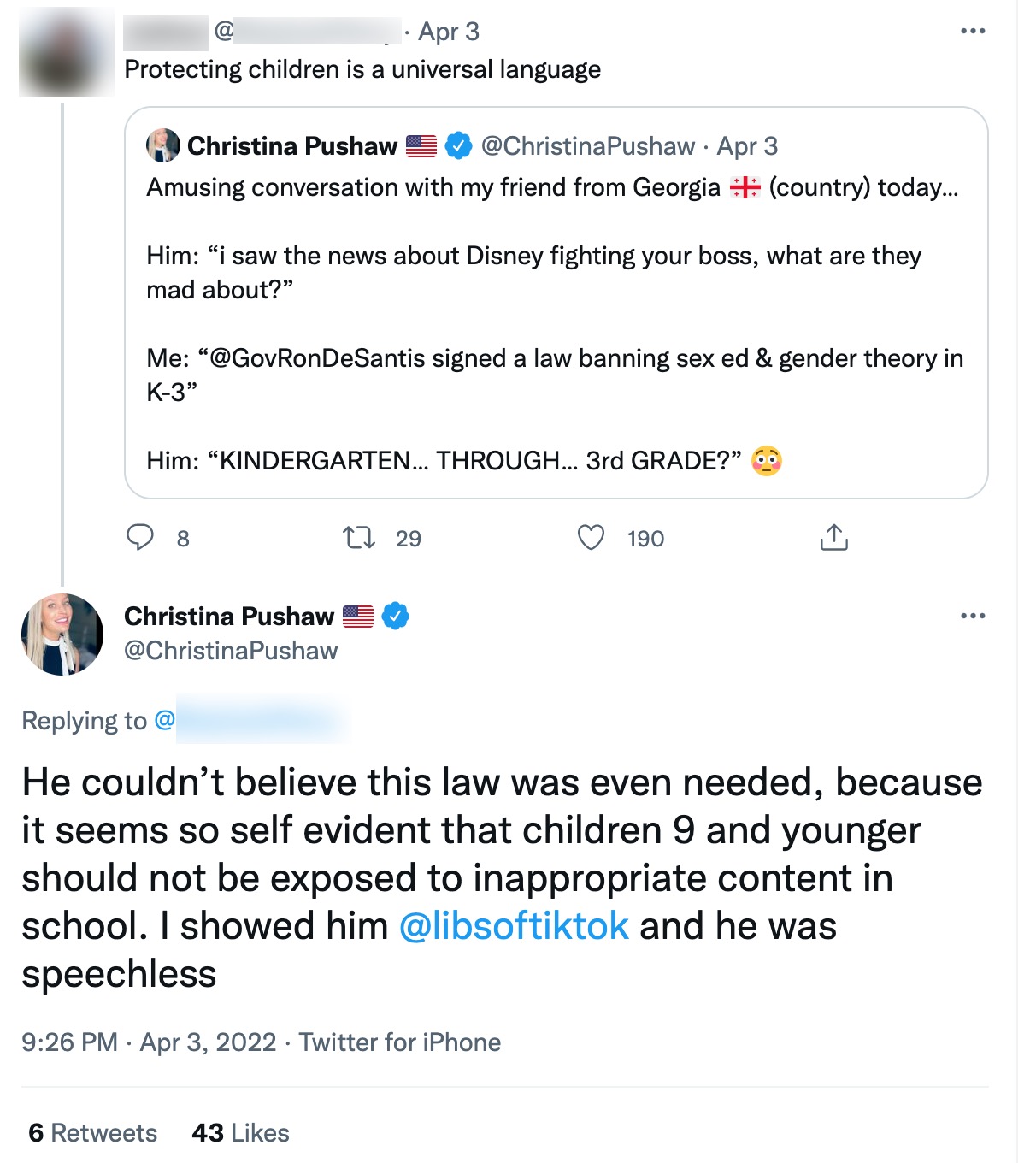
Task: Click the share upload icon
Action: pyautogui.click(x=833, y=538)
